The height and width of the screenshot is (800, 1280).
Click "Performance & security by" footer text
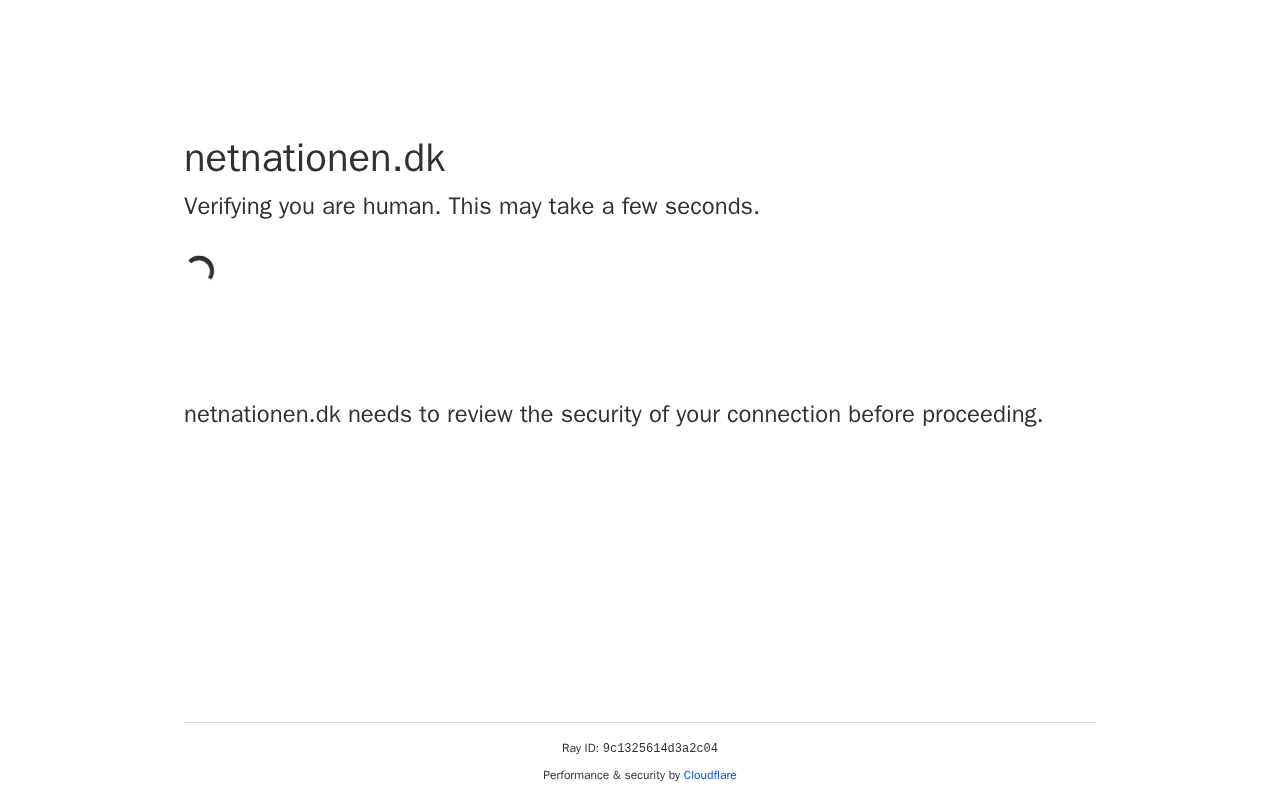(x=611, y=775)
